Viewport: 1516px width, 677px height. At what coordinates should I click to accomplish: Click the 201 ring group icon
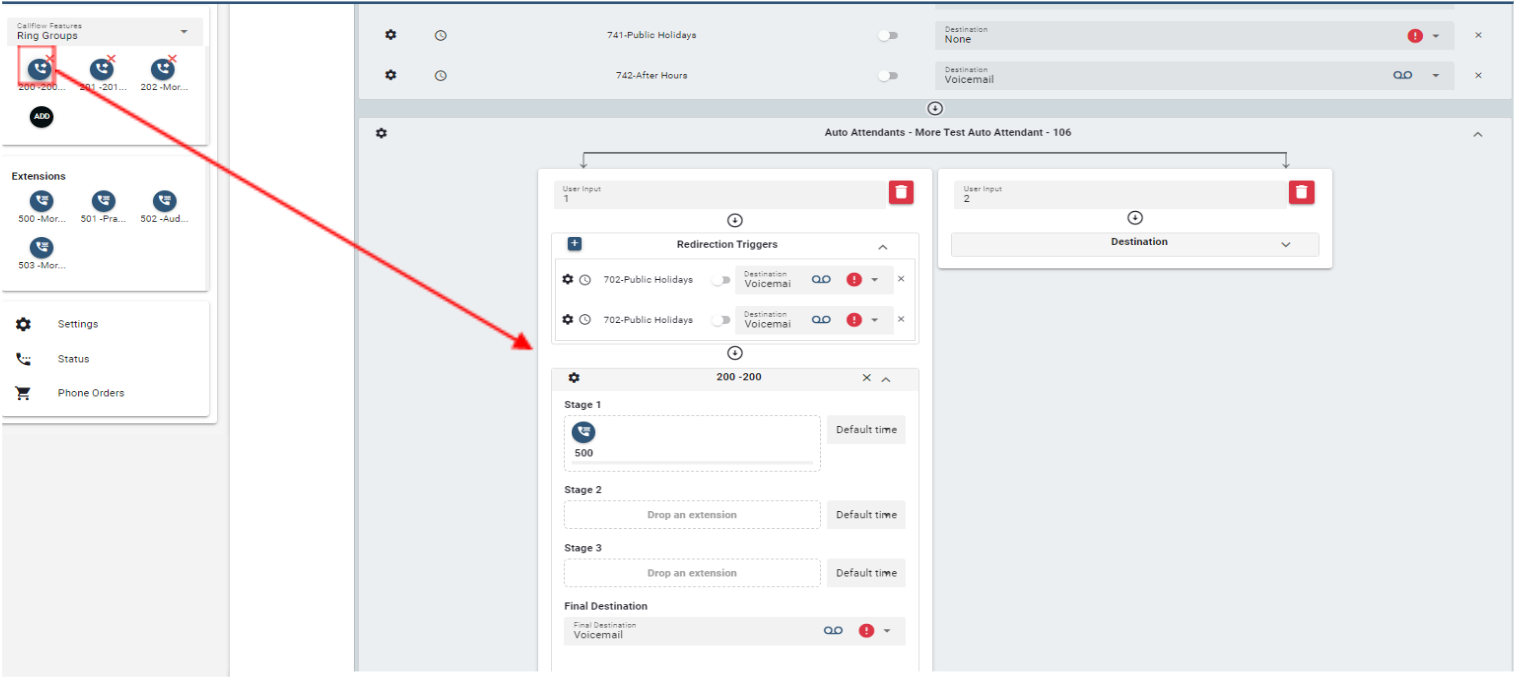pyautogui.click(x=101, y=69)
